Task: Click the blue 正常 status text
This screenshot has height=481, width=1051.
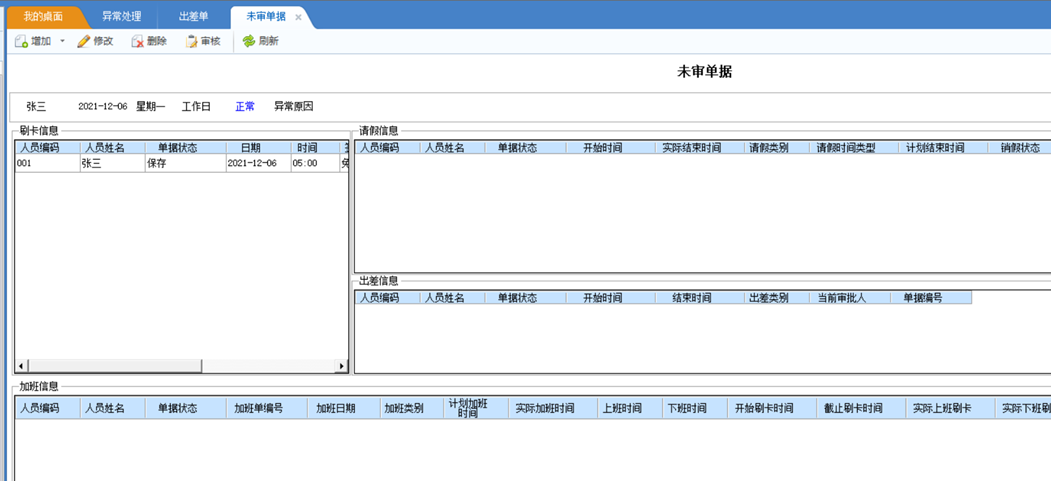Action: click(245, 107)
